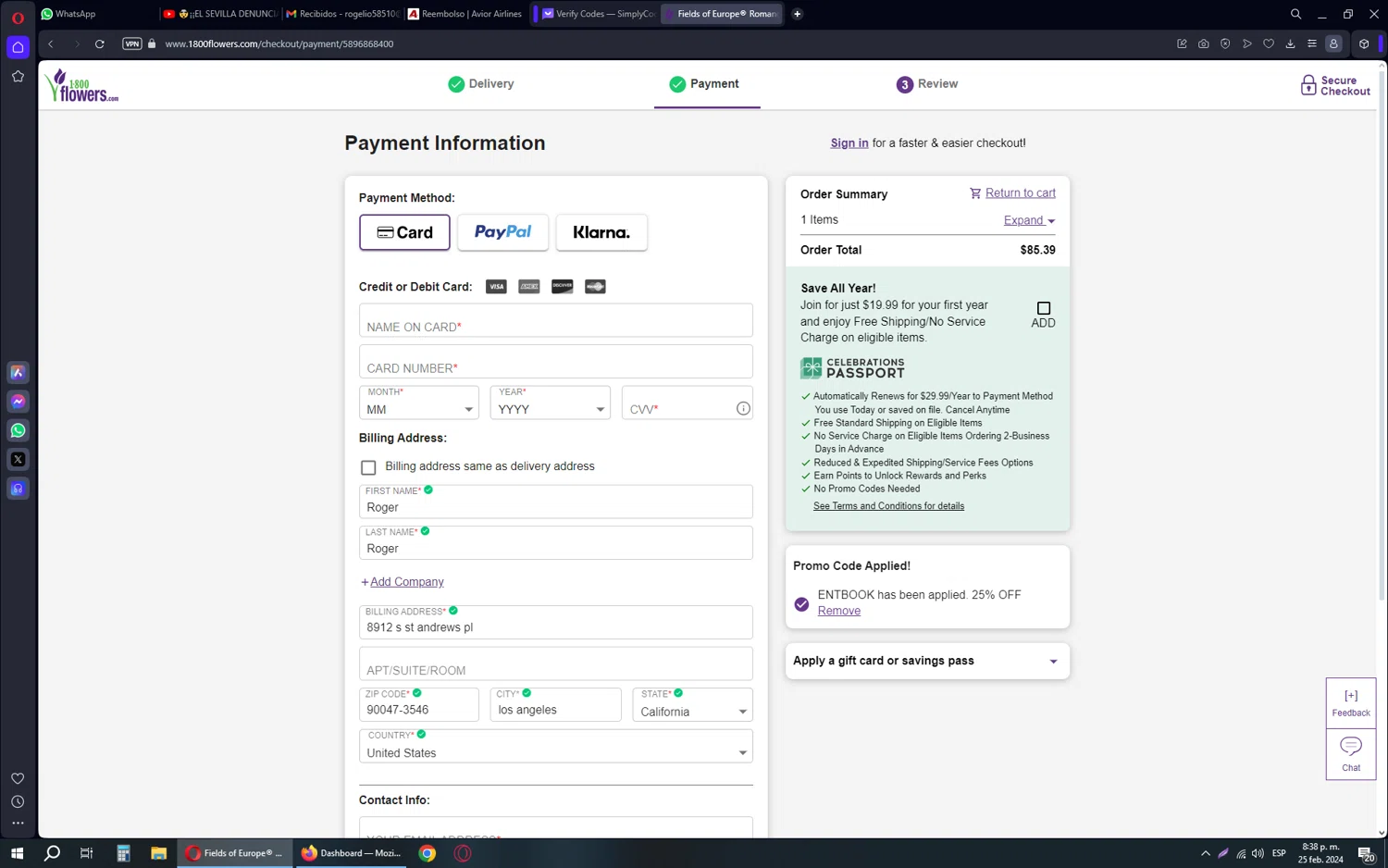Viewport: 1388px width, 868px height.
Task: Click the Apt/Suite/Room field
Action: coord(556,664)
